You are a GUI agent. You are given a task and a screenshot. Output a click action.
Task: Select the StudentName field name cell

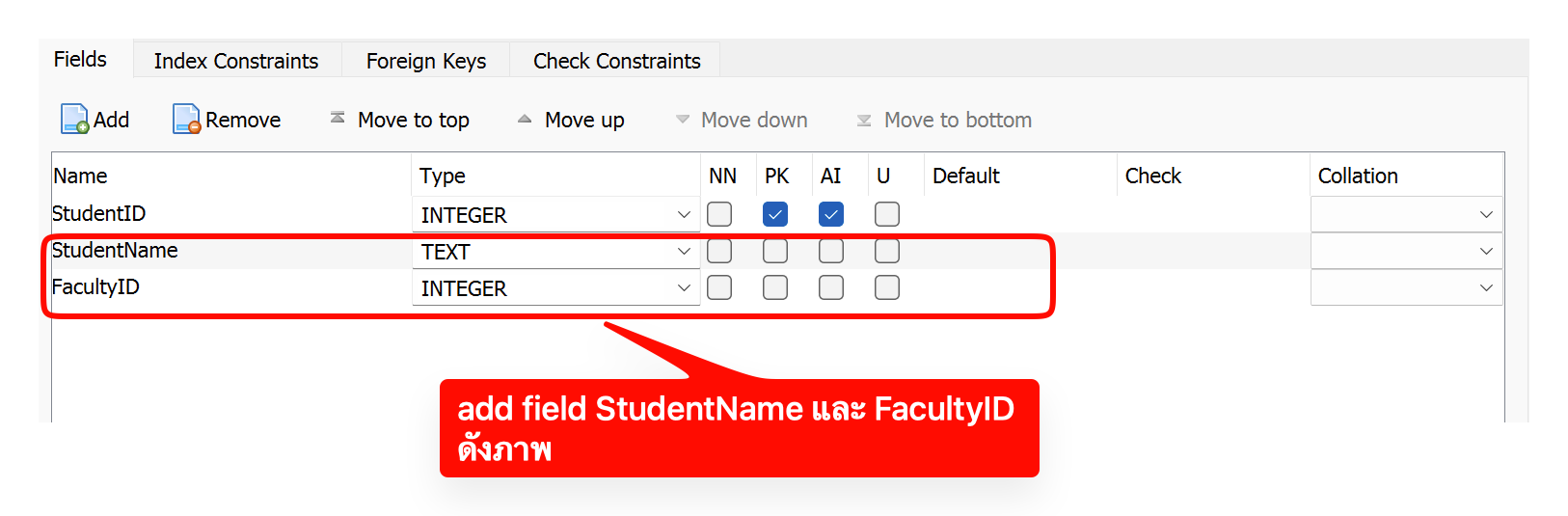(x=115, y=251)
